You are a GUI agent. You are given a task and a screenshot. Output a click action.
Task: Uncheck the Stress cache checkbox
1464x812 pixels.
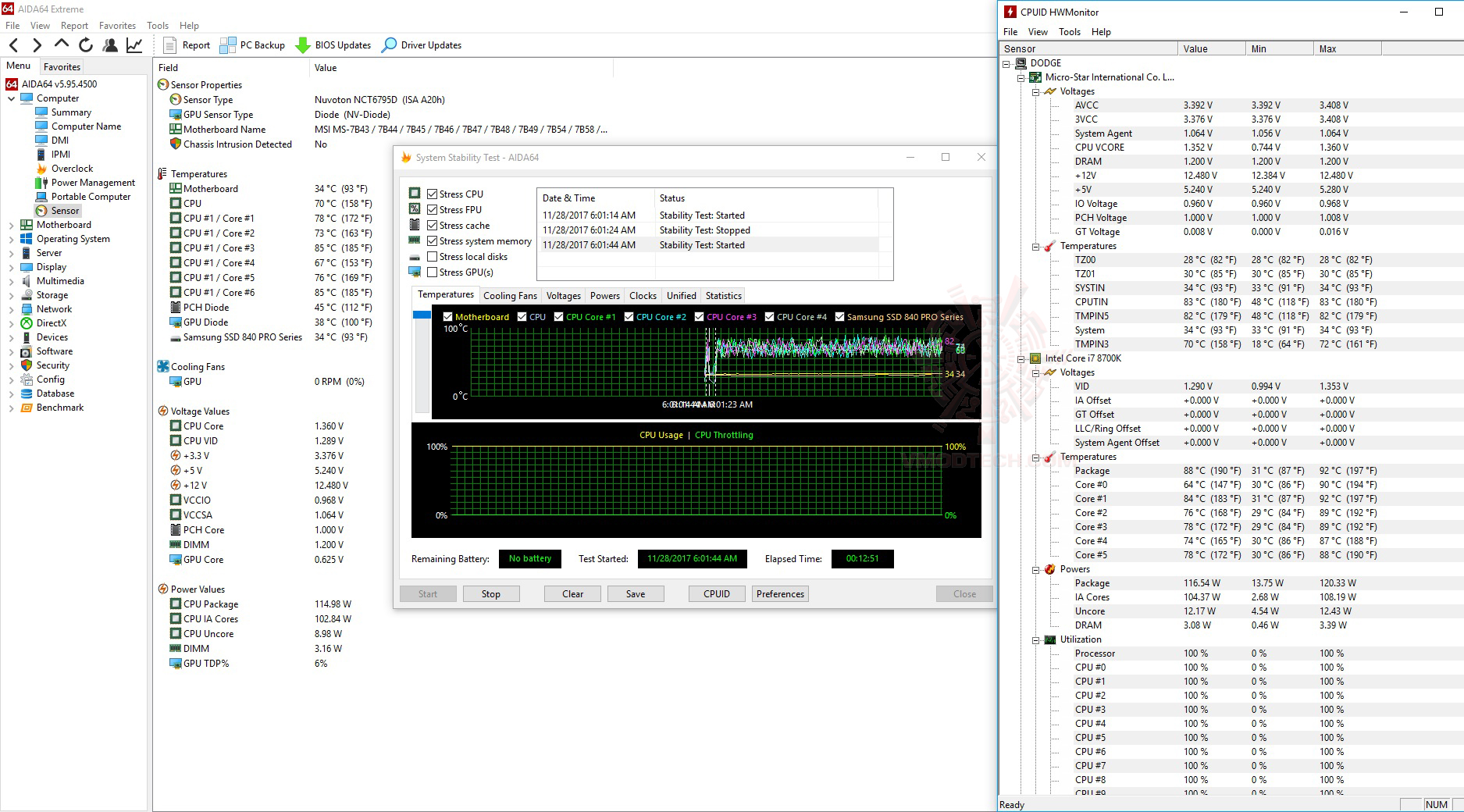(x=432, y=225)
